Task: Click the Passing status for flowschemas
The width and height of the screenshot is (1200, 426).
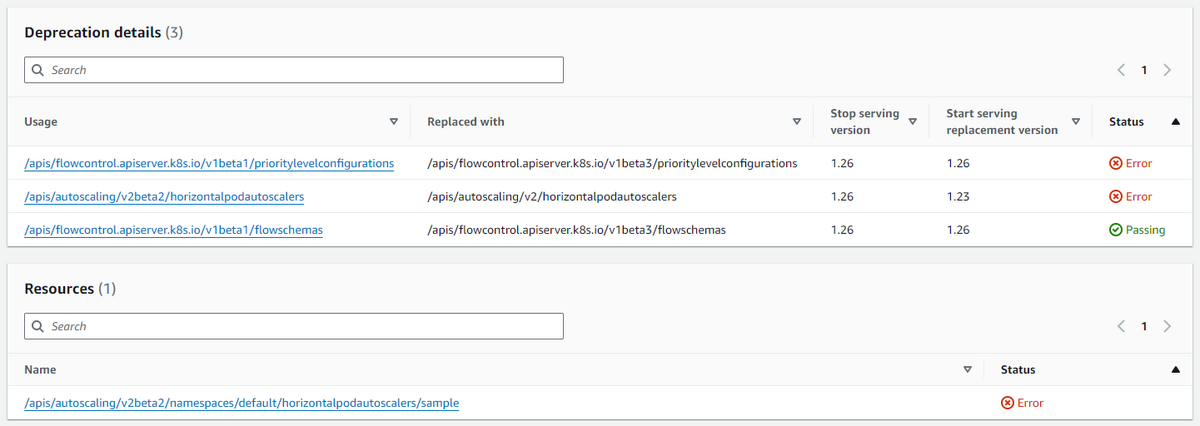Action: 1137,230
